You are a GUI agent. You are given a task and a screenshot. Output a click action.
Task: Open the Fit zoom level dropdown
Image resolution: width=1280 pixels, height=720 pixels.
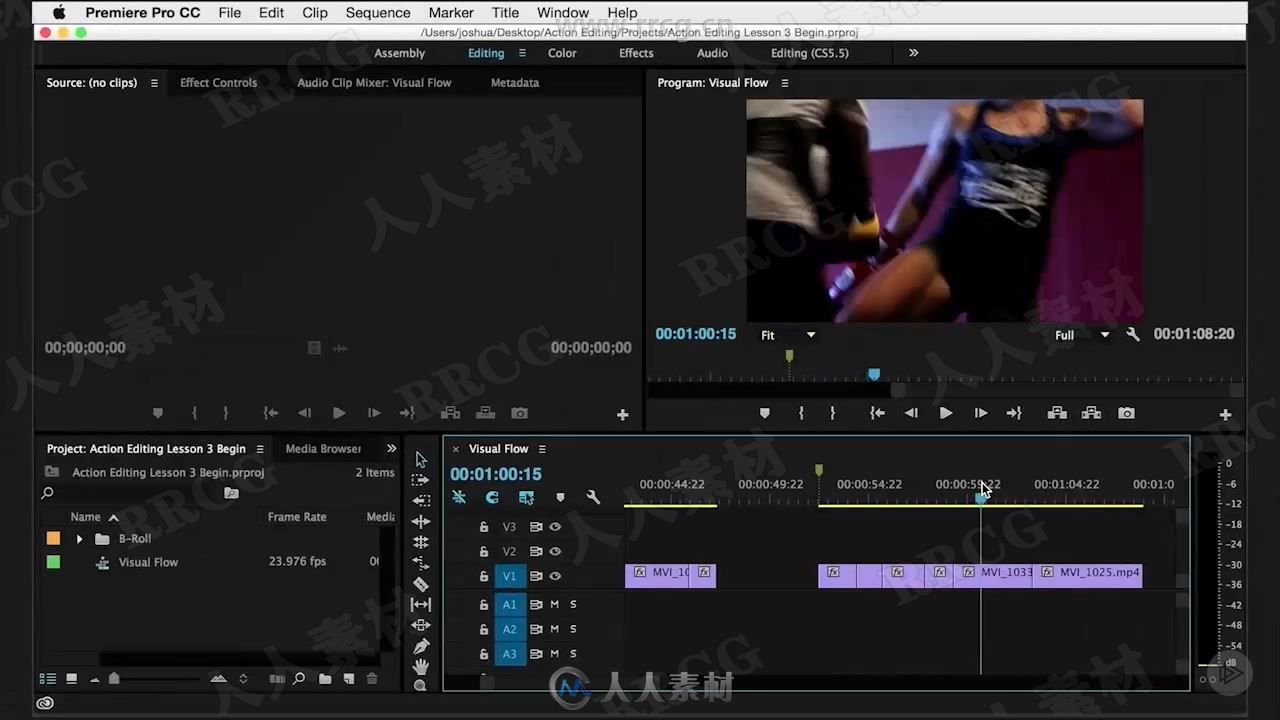click(788, 335)
